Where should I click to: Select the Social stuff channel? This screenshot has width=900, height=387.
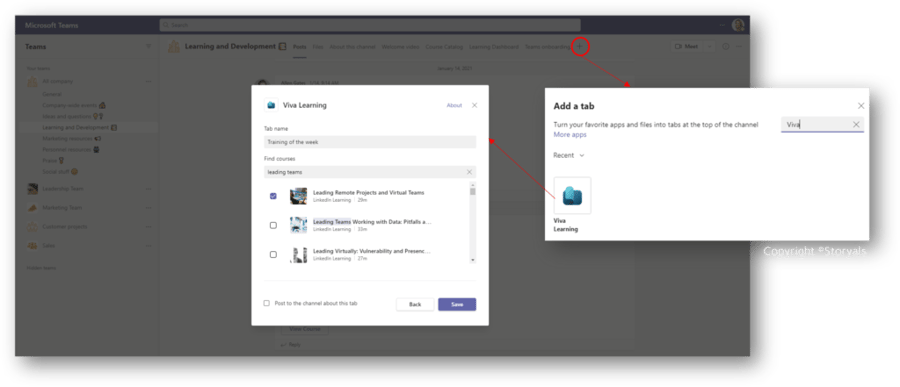click(x=60, y=172)
